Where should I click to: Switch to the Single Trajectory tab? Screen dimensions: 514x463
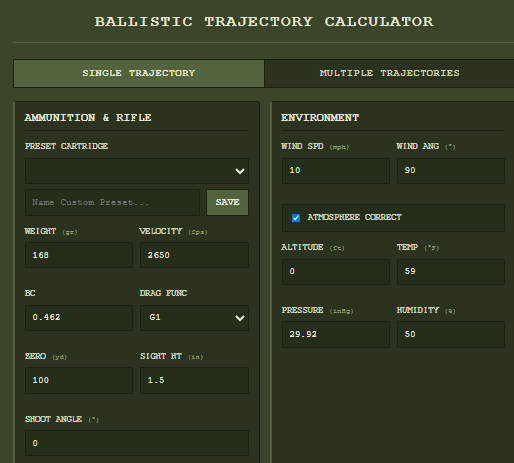pos(139,74)
